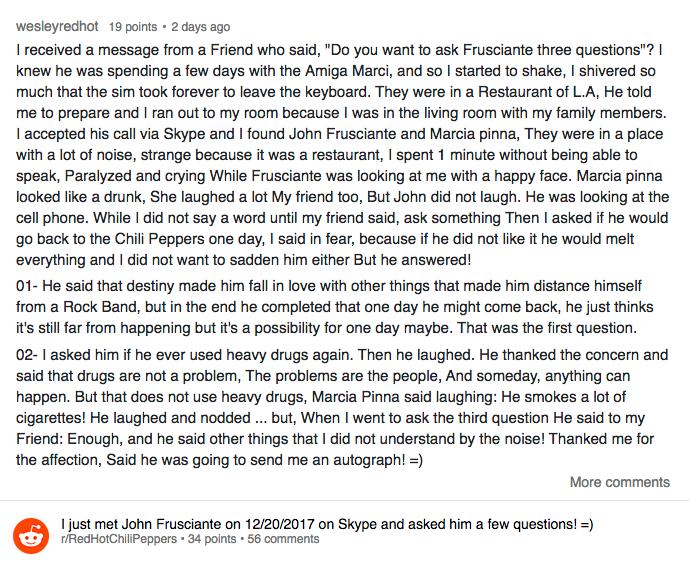The height and width of the screenshot is (564, 689).
Task: Click the phrase 'Chili Peppers one day' in the comment
Action: tap(189, 239)
